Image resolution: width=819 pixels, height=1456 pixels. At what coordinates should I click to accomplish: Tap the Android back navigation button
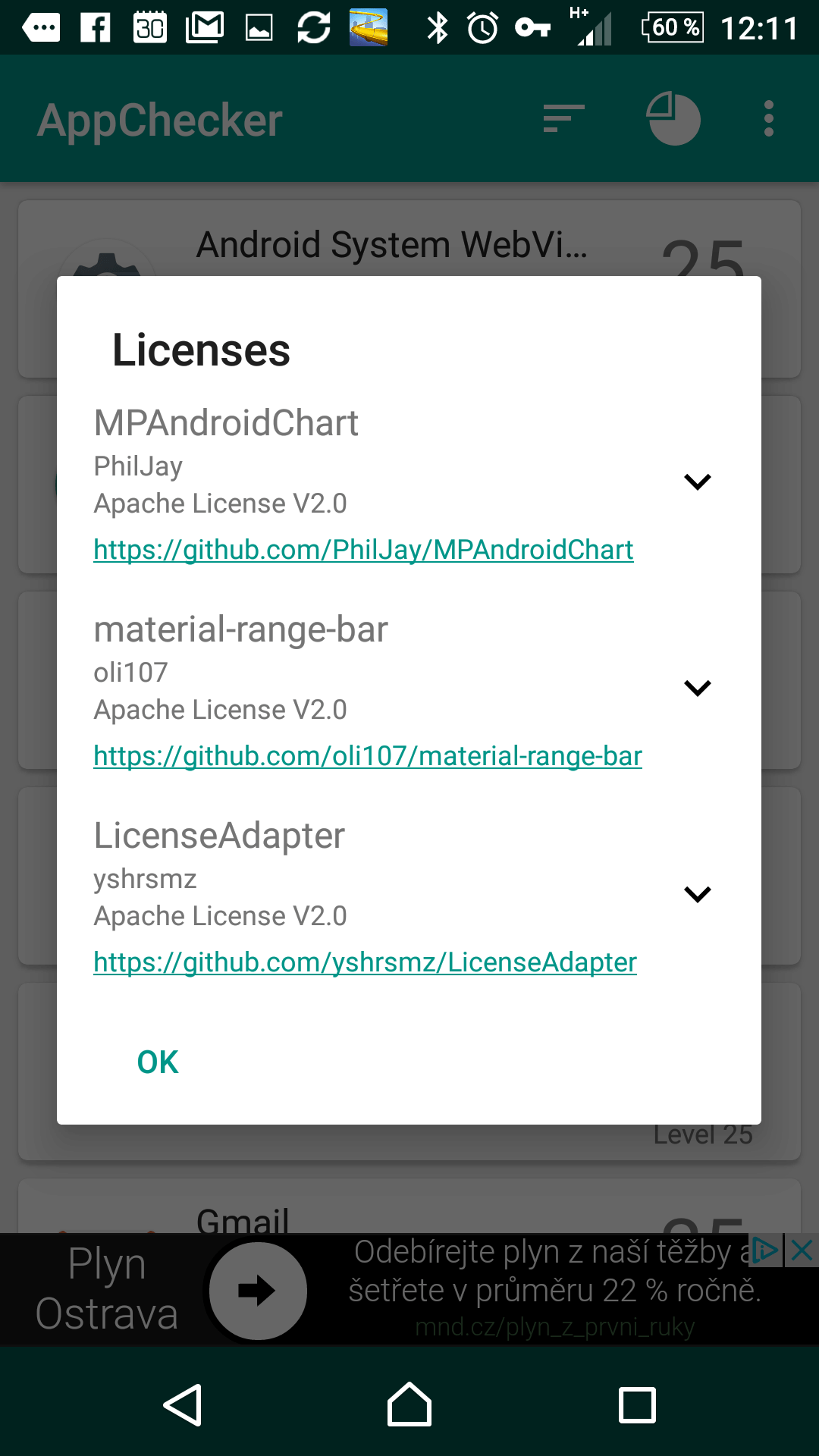(183, 1405)
